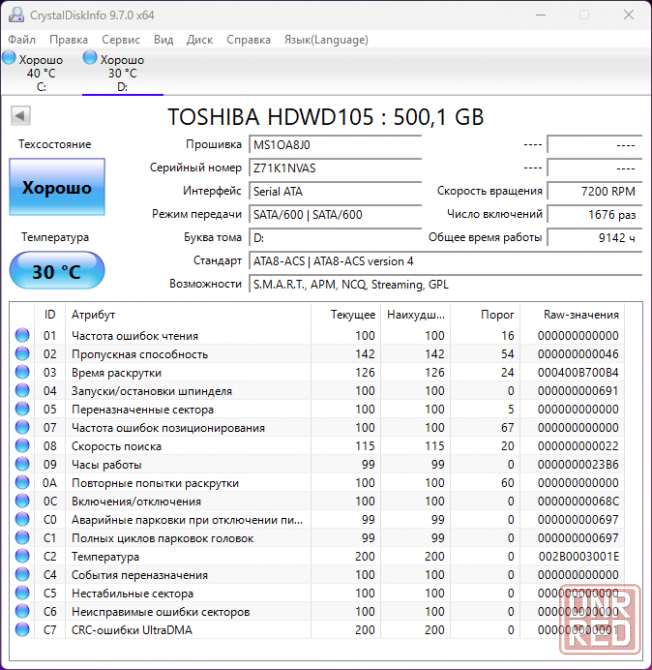Viewport: 652px width, 670px height.
Task: Click status icon for C7 CRC-ошибки UltraDMA
Action: click(22, 629)
